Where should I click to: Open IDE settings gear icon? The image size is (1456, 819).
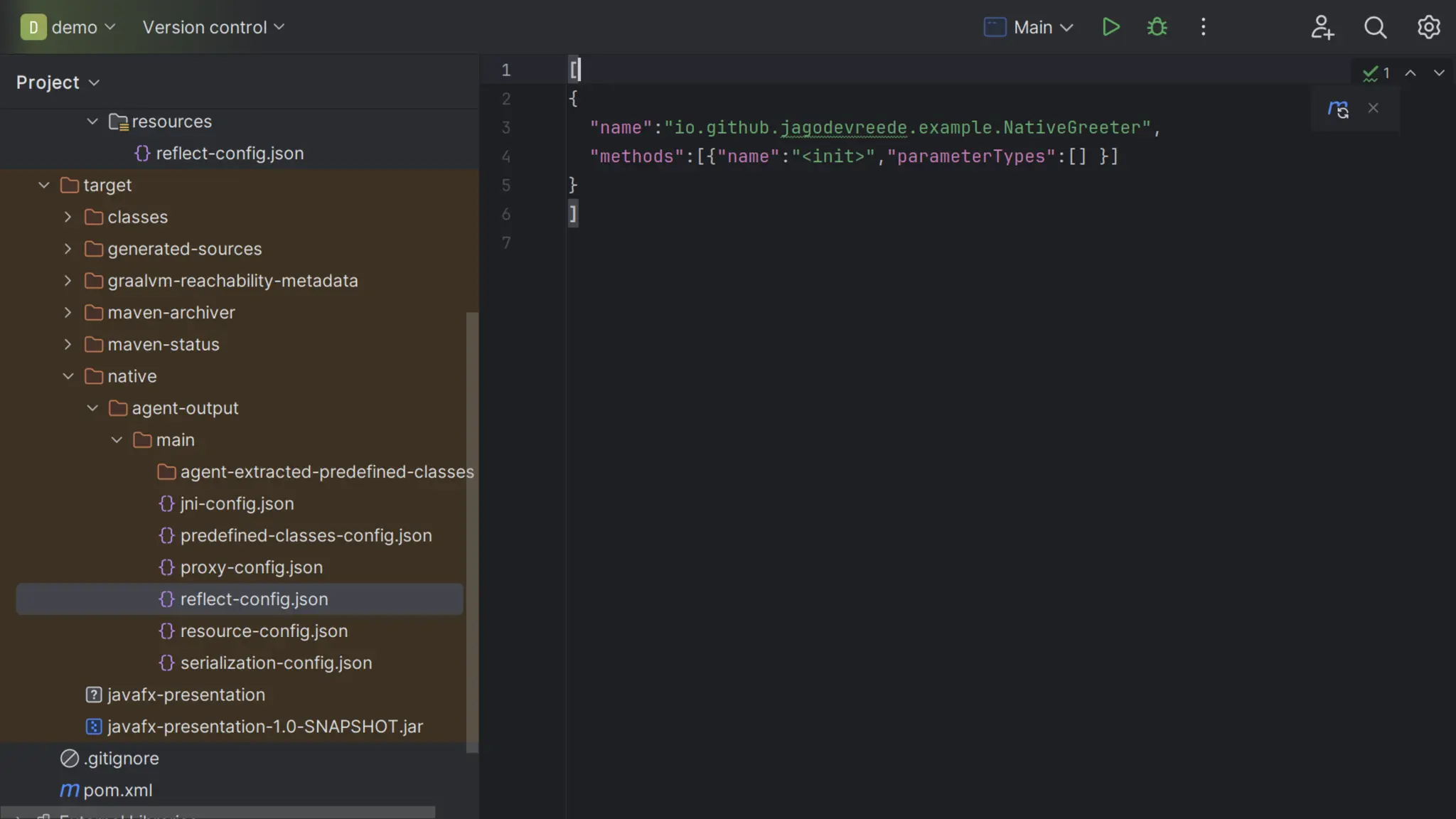pyautogui.click(x=1428, y=27)
